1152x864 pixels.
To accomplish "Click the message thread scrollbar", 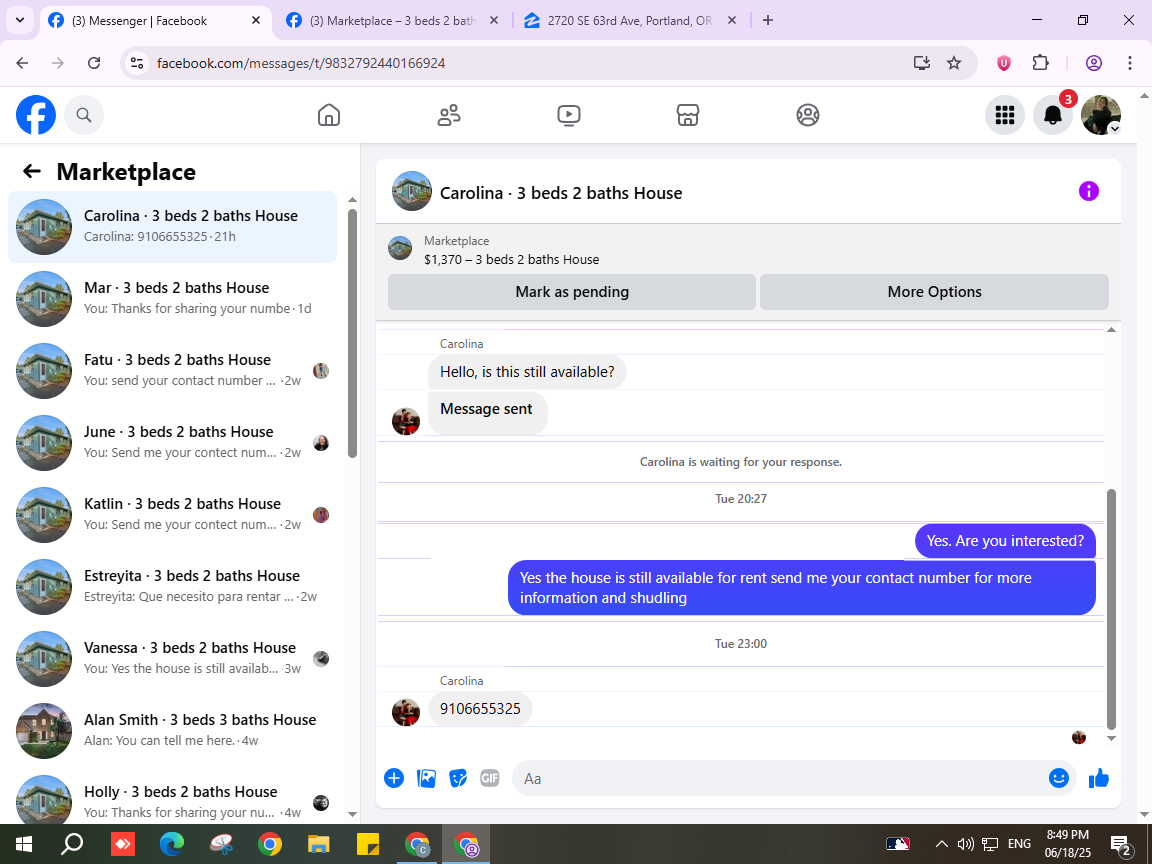I will [x=1111, y=608].
